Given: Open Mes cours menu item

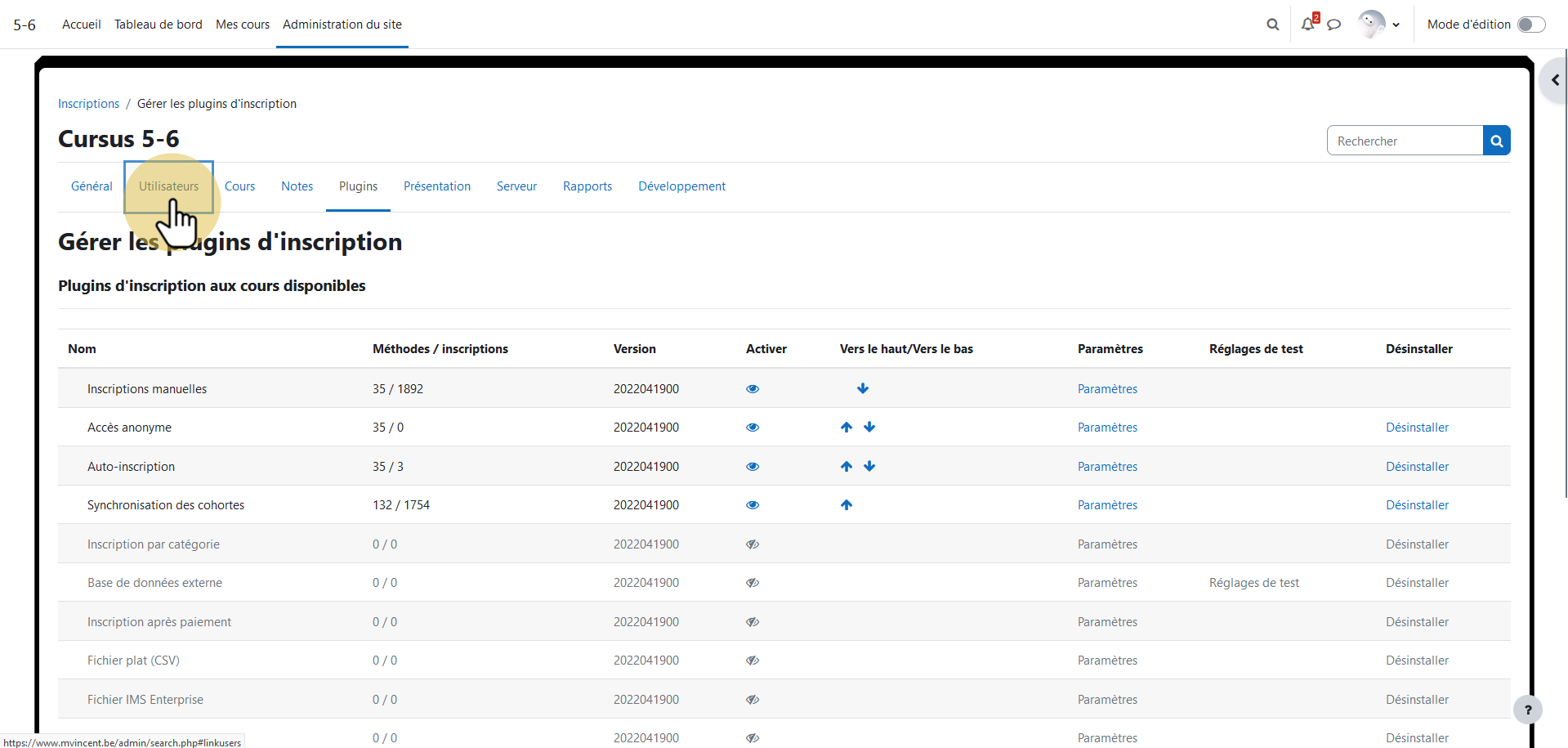Looking at the screenshot, I should (243, 25).
